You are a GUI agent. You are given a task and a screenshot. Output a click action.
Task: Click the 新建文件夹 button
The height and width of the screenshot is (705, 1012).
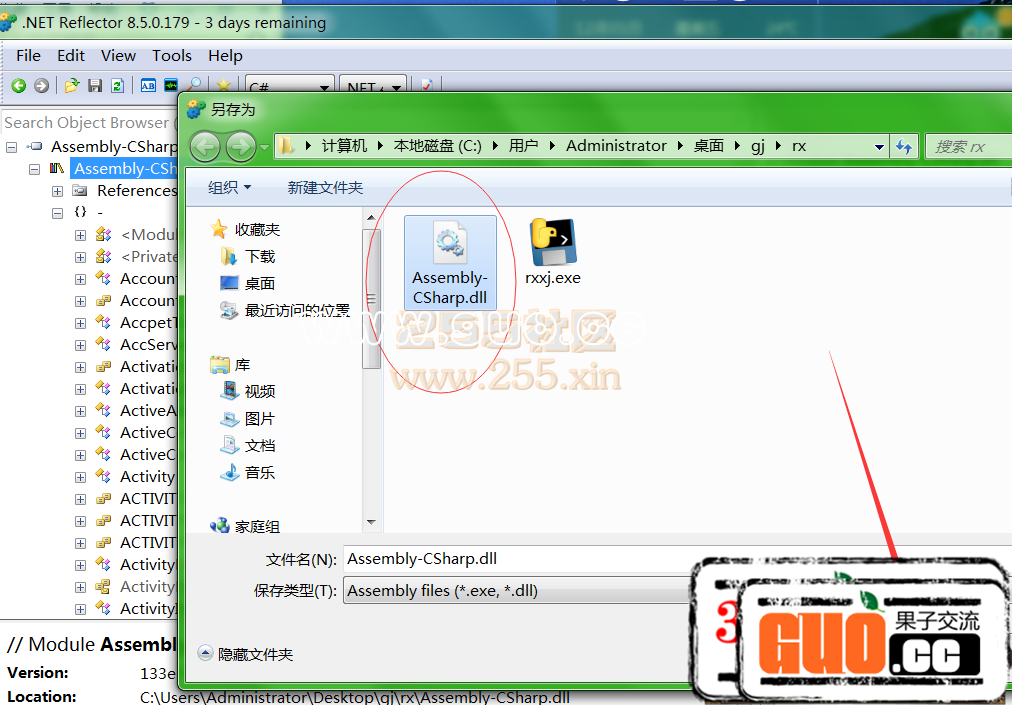[325, 187]
